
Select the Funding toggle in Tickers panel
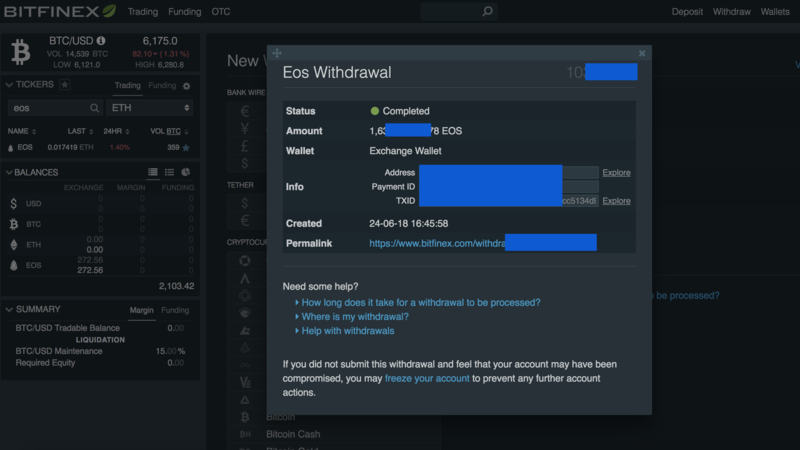pos(162,86)
